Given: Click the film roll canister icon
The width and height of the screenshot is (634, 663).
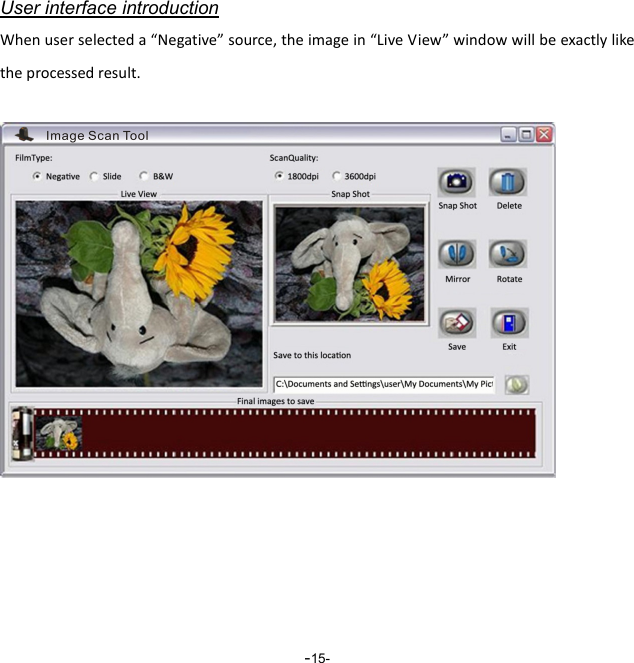Looking at the screenshot, I should click(x=22, y=434).
